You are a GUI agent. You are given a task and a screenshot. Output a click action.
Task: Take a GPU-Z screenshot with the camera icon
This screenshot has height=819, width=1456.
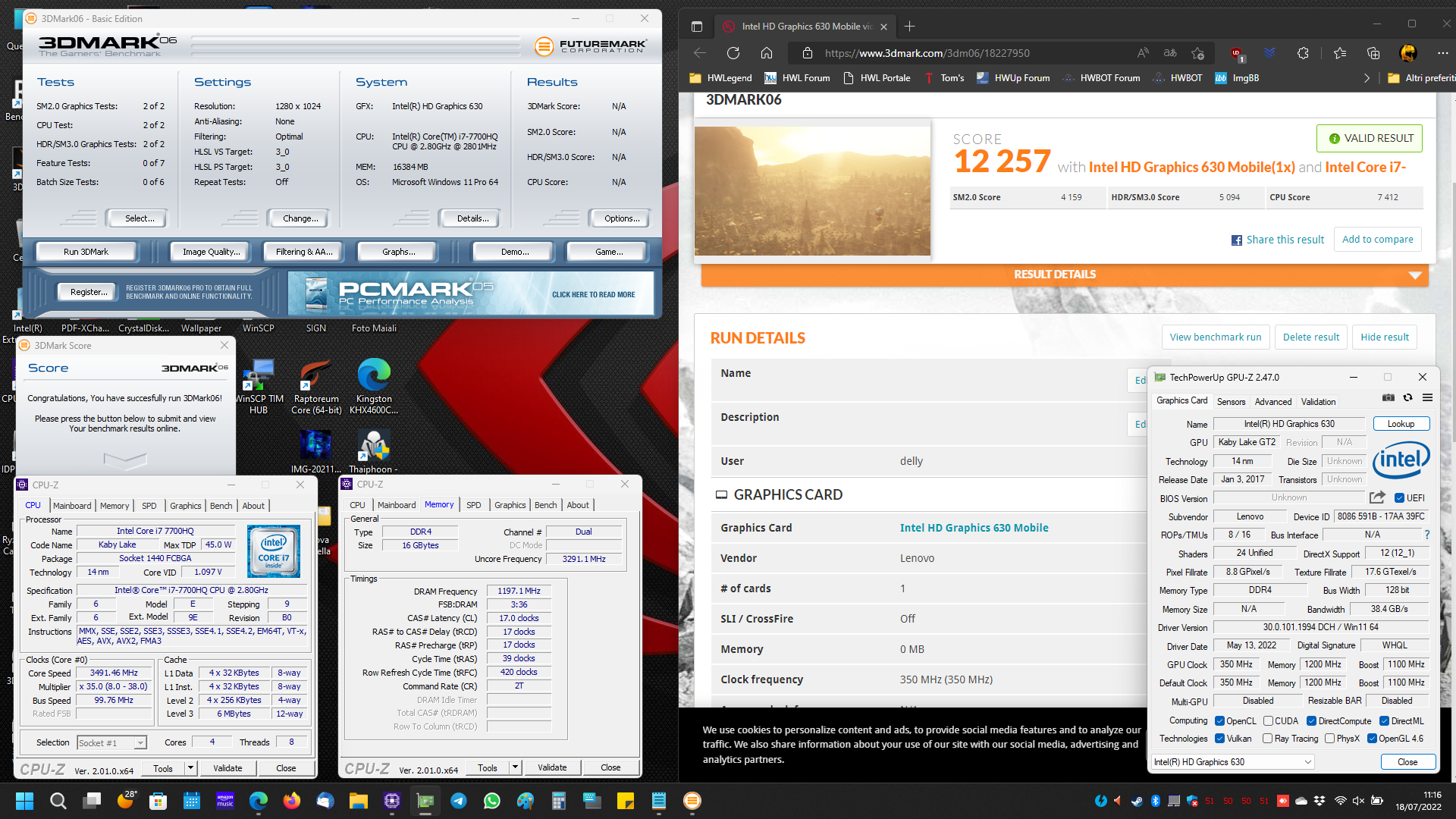1388,397
